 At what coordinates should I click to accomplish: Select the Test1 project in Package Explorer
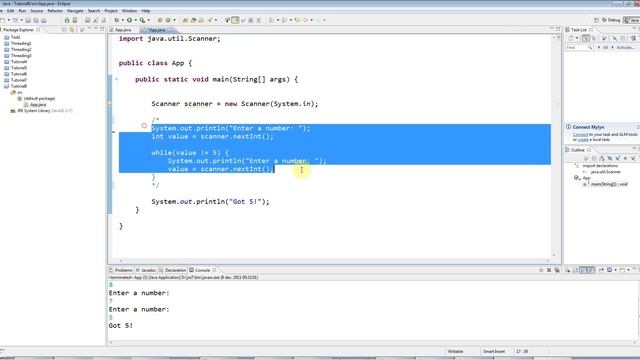coord(16,37)
